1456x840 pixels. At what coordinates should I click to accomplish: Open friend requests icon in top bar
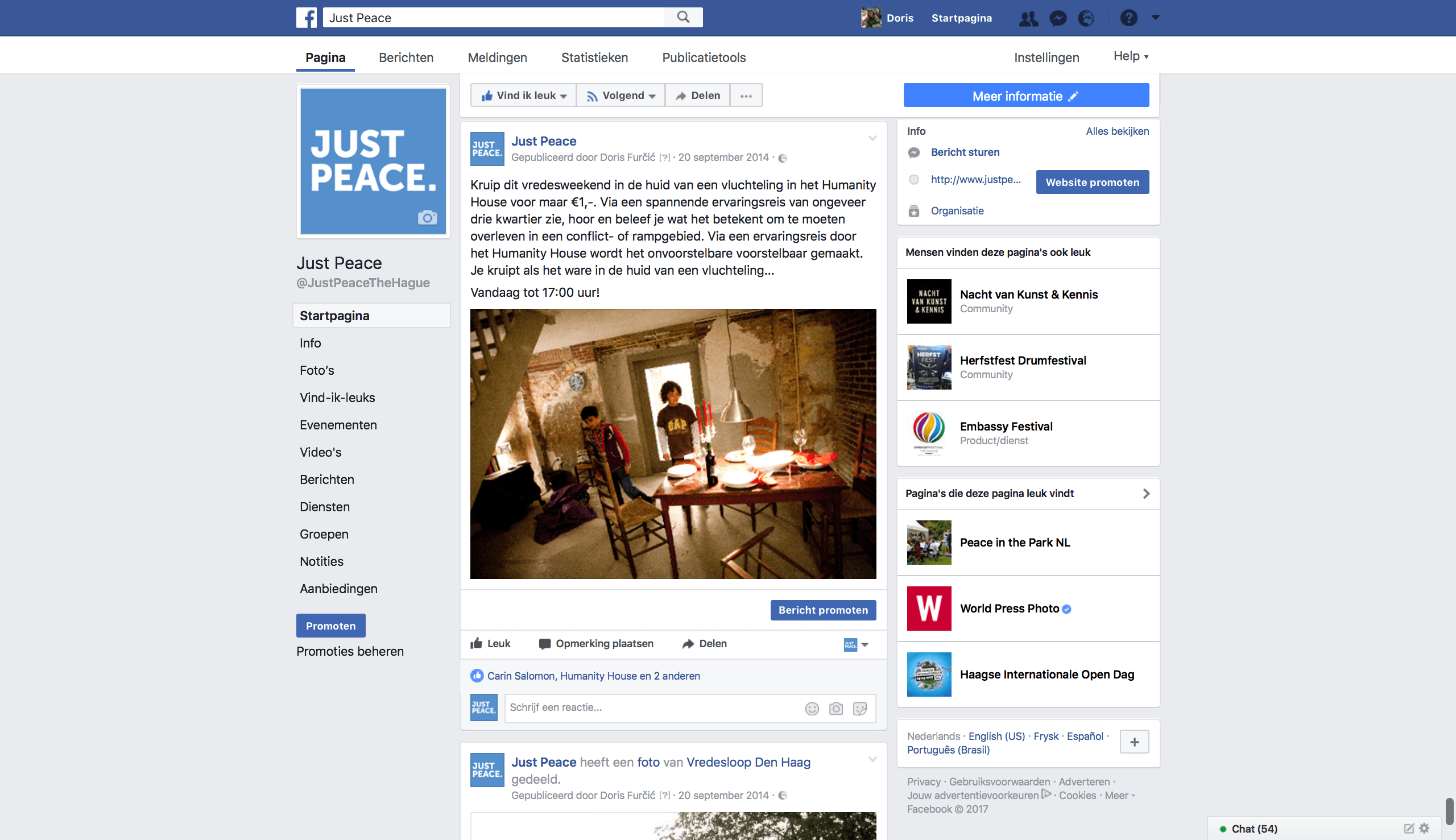coord(1028,18)
